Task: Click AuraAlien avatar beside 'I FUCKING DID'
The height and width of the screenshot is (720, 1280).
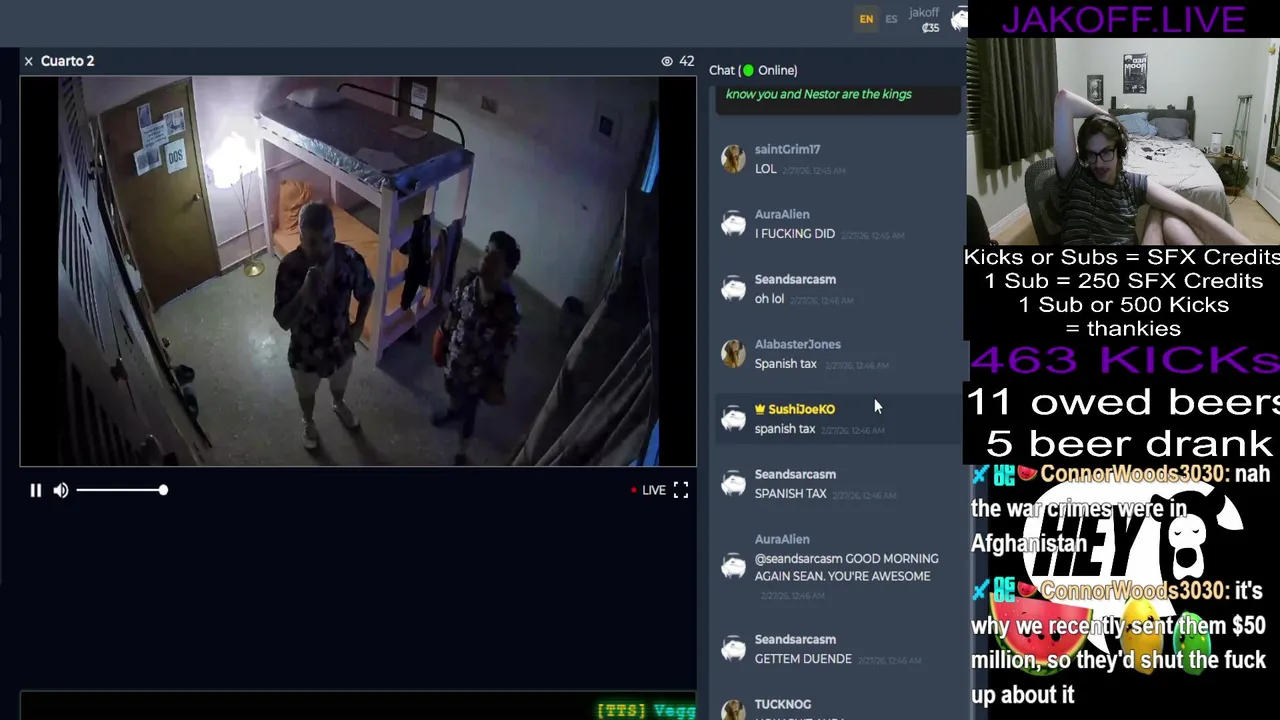Action: point(733,224)
